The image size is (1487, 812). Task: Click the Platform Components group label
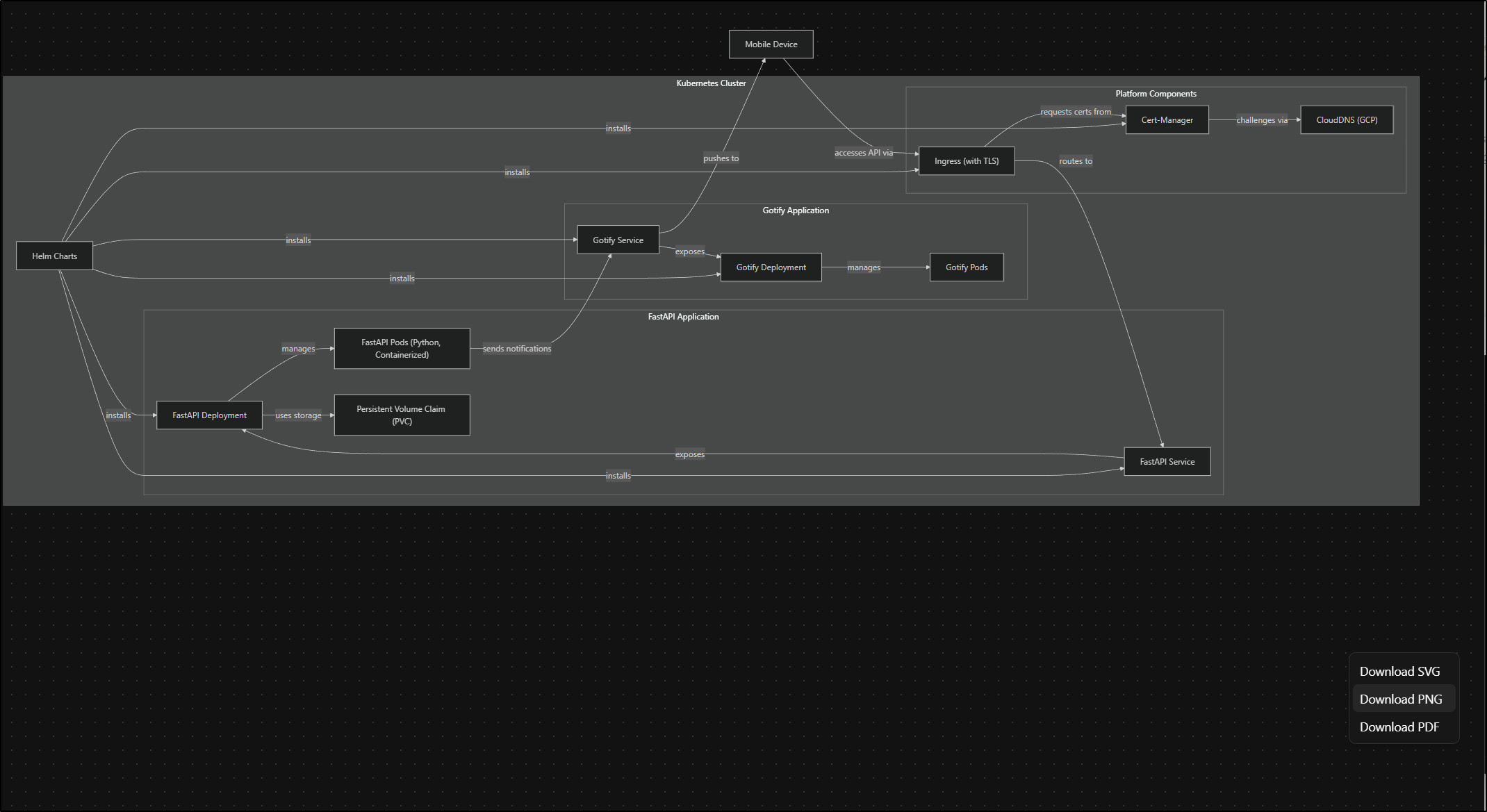(1156, 94)
